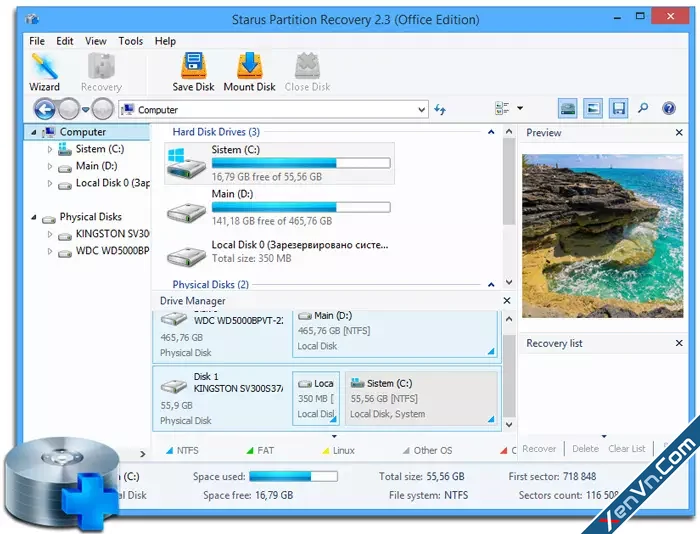Open the view mode dropdown arrow

tap(520, 108)
